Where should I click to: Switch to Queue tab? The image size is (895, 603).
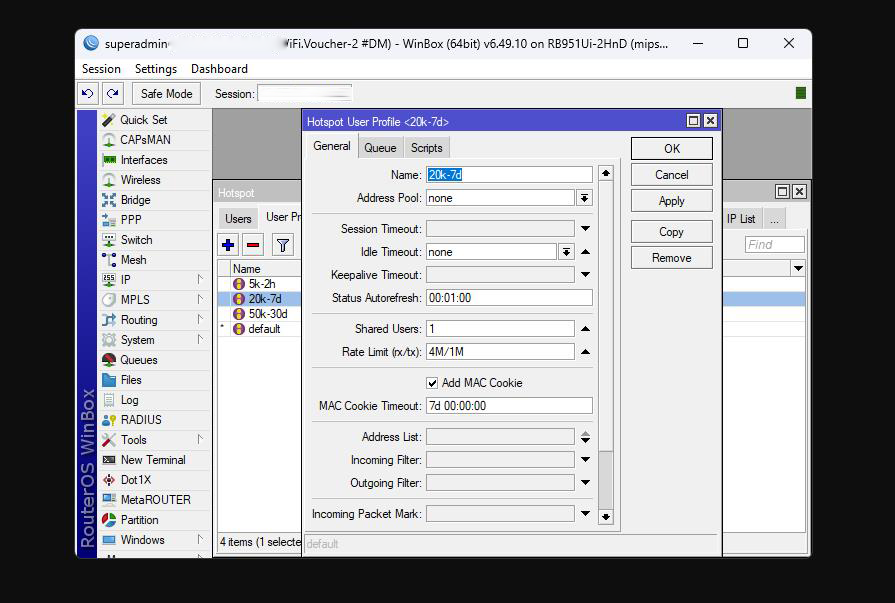click(380, 148)
